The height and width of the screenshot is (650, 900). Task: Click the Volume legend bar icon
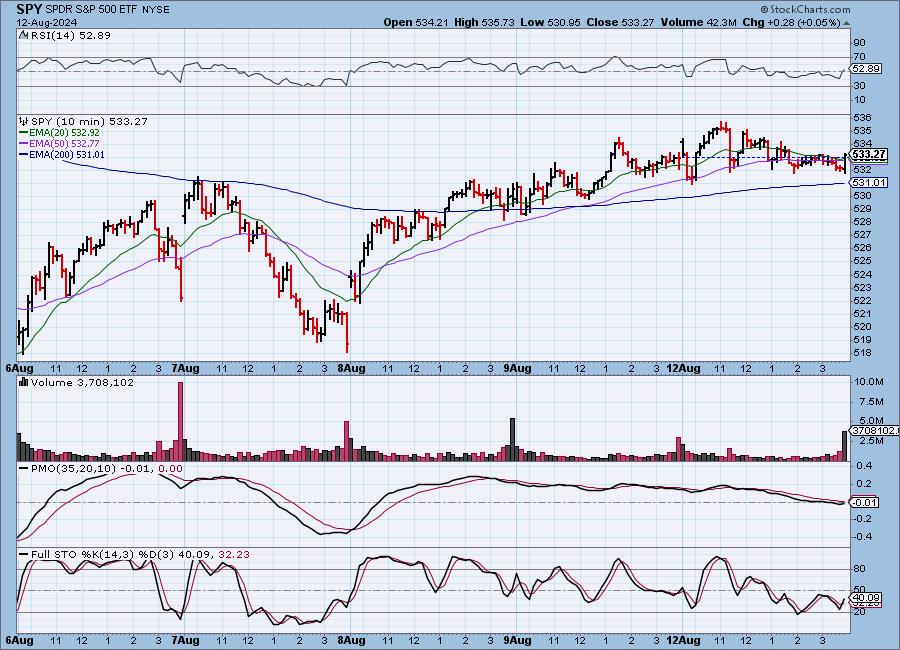(24, 382)
